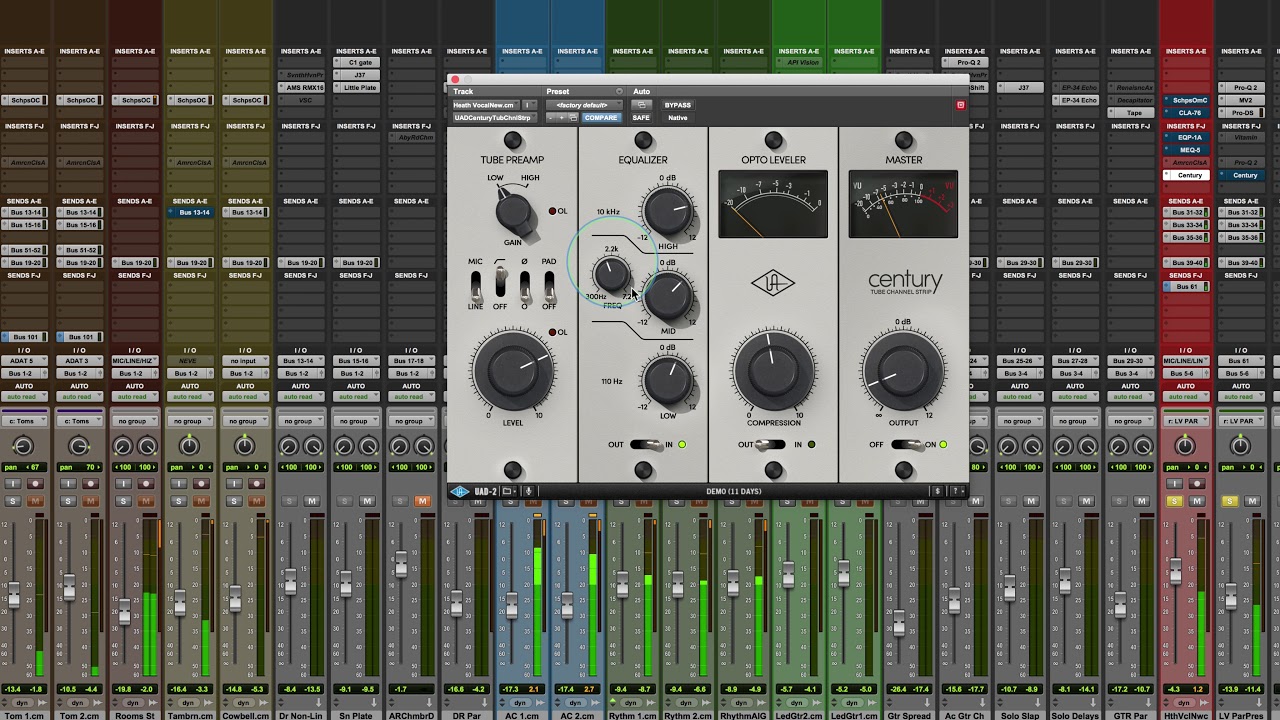
Task: Toggle the SAFE automation button
Action: [641, 118]
